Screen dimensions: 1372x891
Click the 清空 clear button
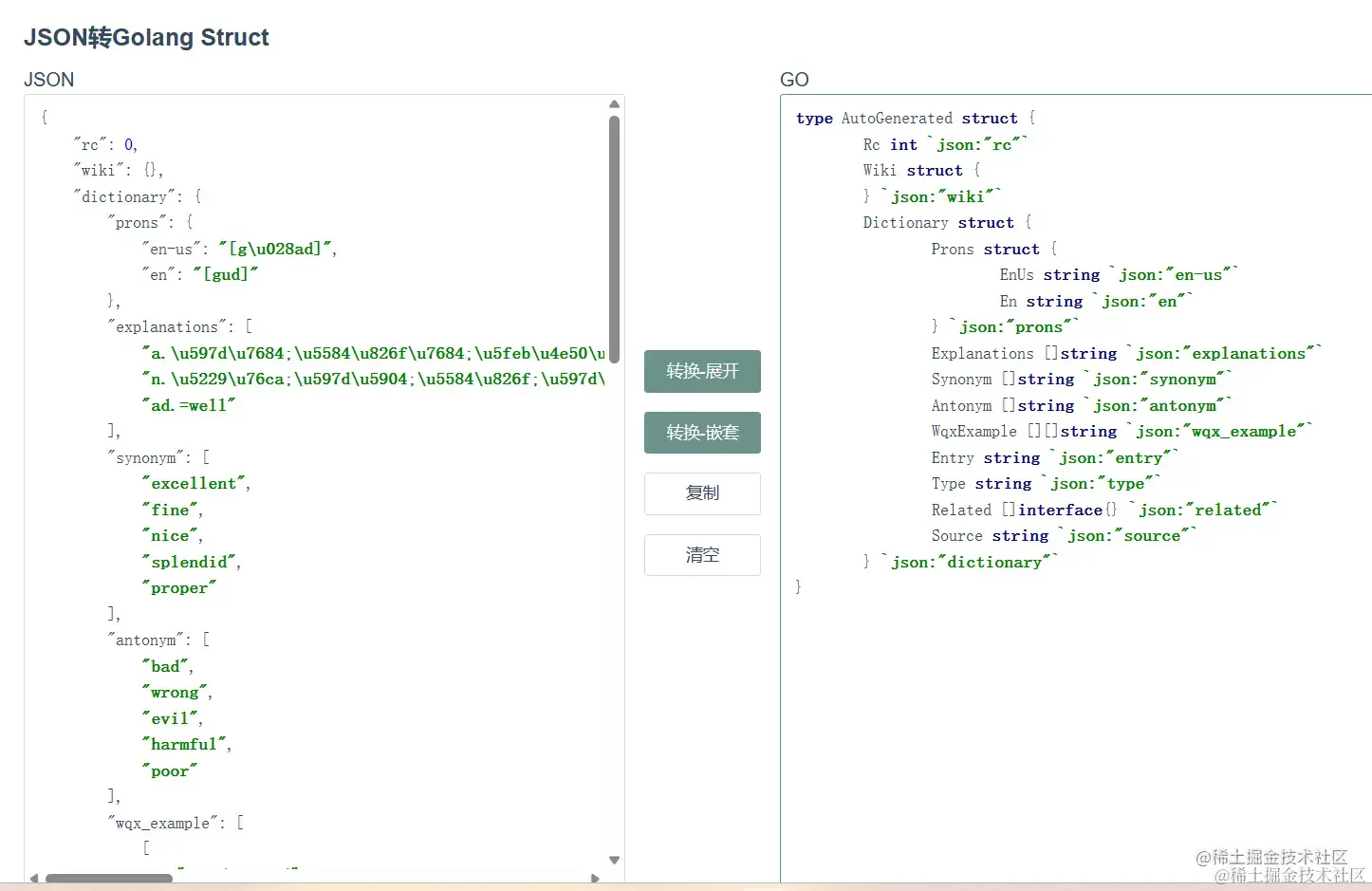[x=702, y=555]
